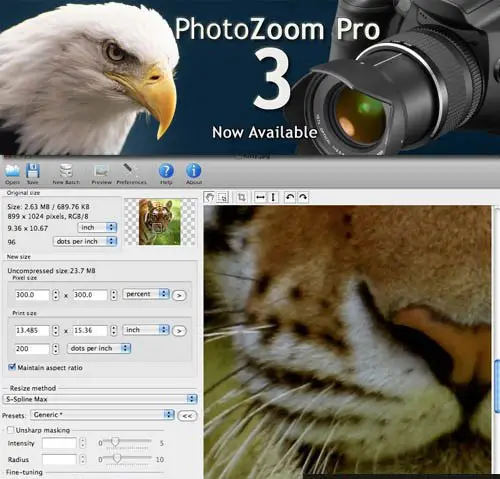Click the Intensity value stepper

[83, 443]
